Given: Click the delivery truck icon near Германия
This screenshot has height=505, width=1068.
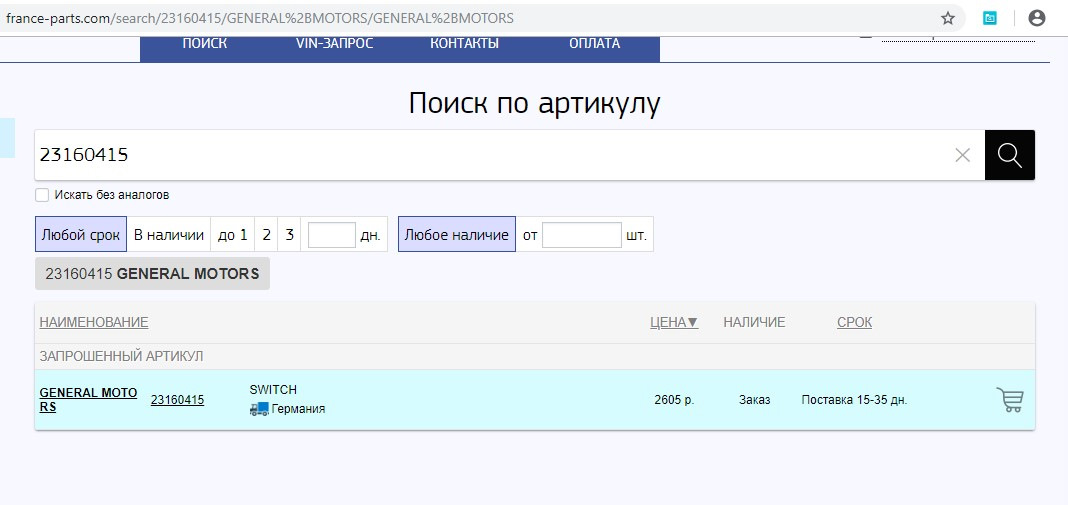Looking at the screenshot, I should click(x=259, y=409).
